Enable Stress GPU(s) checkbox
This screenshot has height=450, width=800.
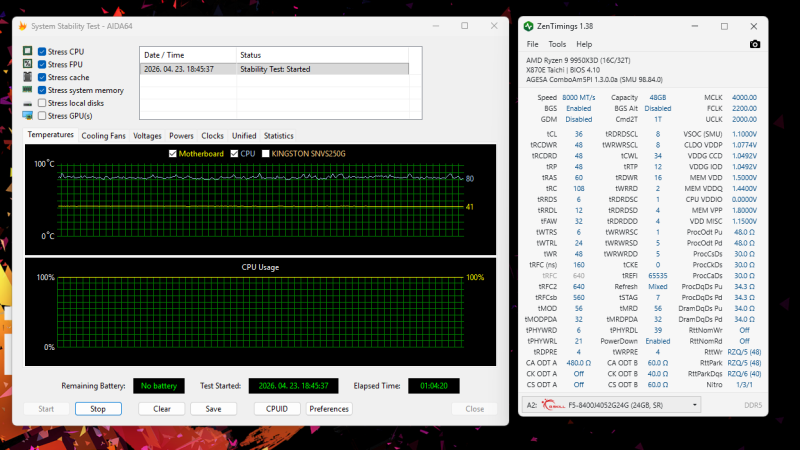point(42,116)
